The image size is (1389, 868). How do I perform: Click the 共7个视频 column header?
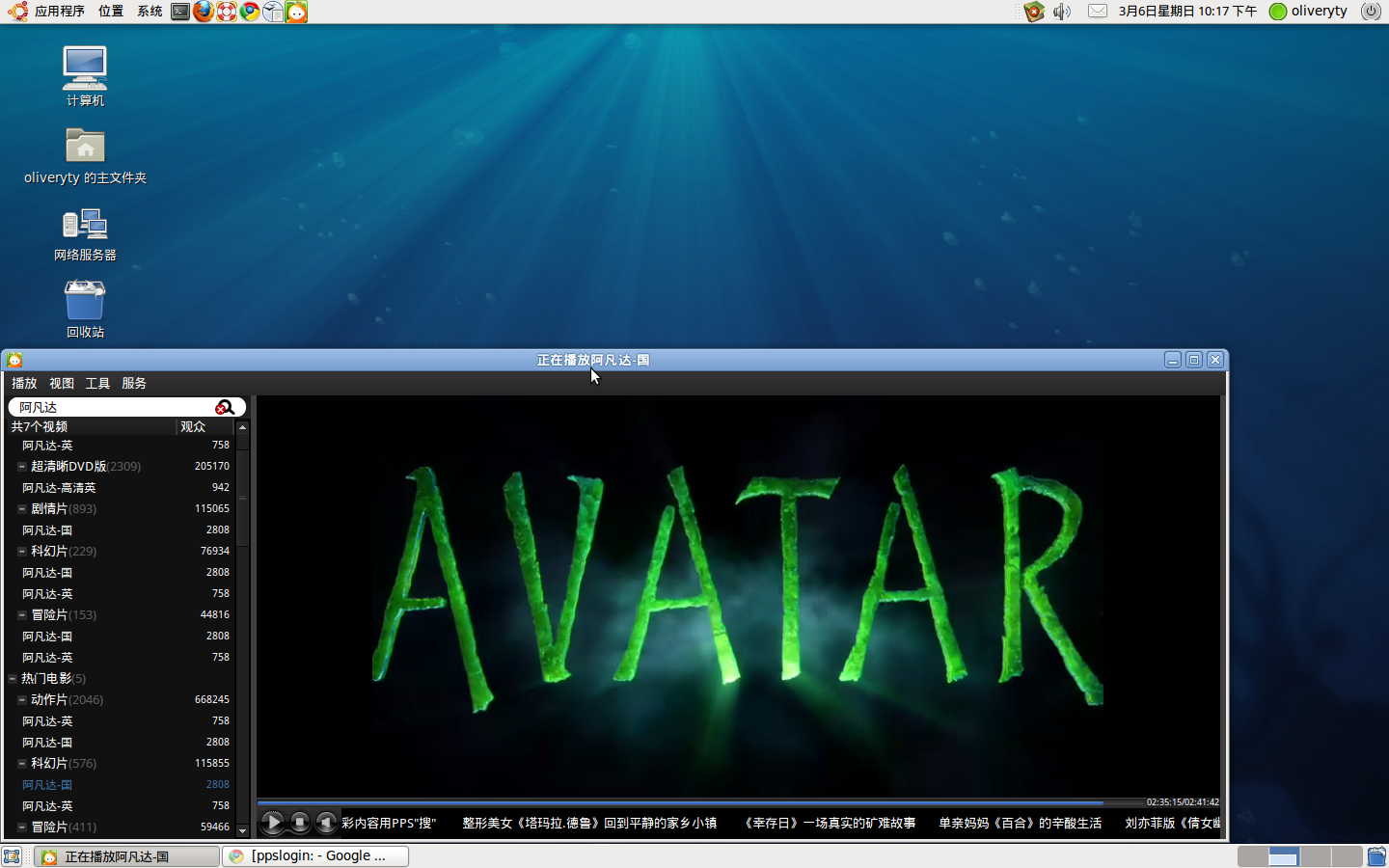93,426
